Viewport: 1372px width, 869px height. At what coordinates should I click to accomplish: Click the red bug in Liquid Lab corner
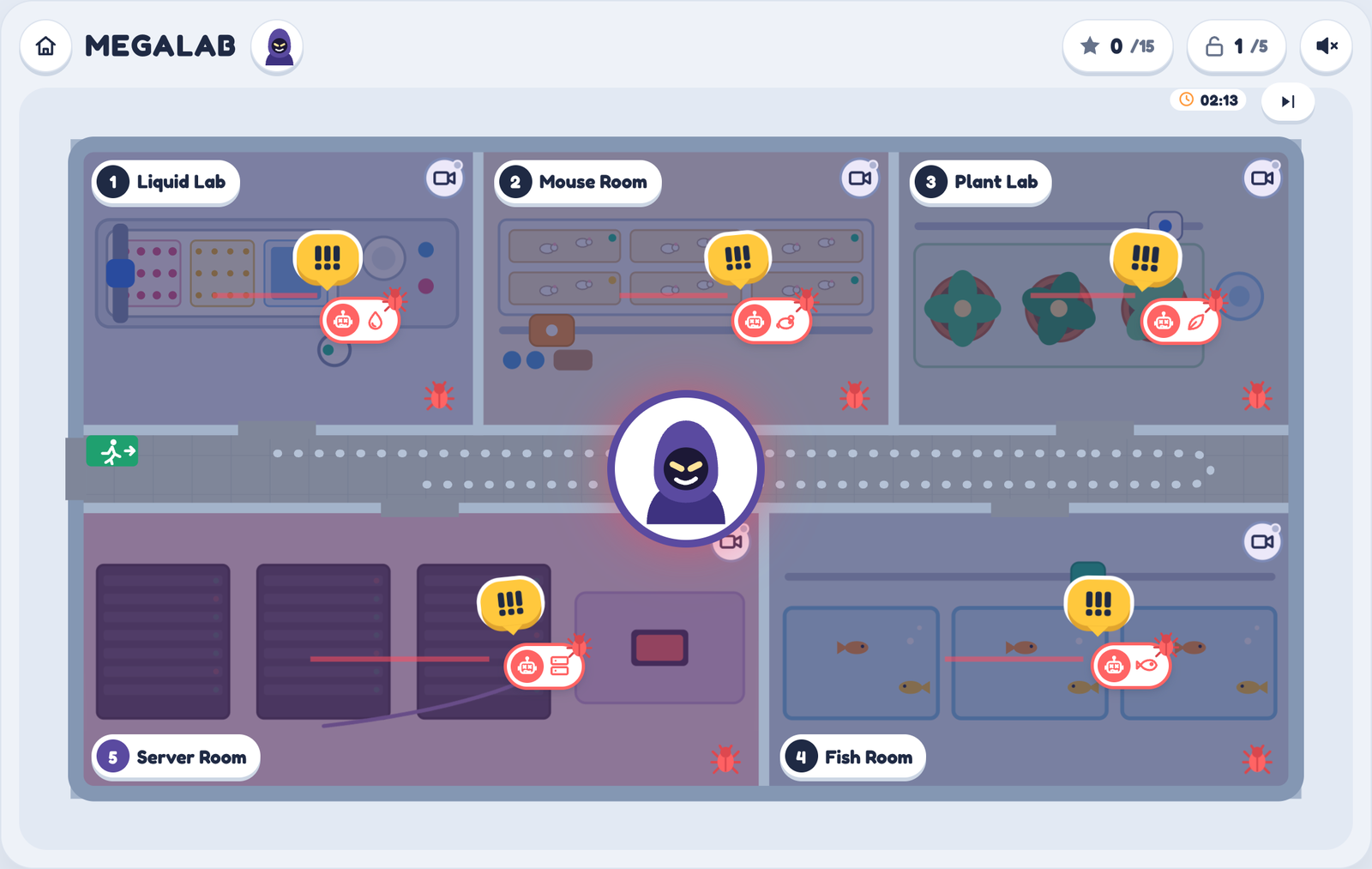pos(439,395)
